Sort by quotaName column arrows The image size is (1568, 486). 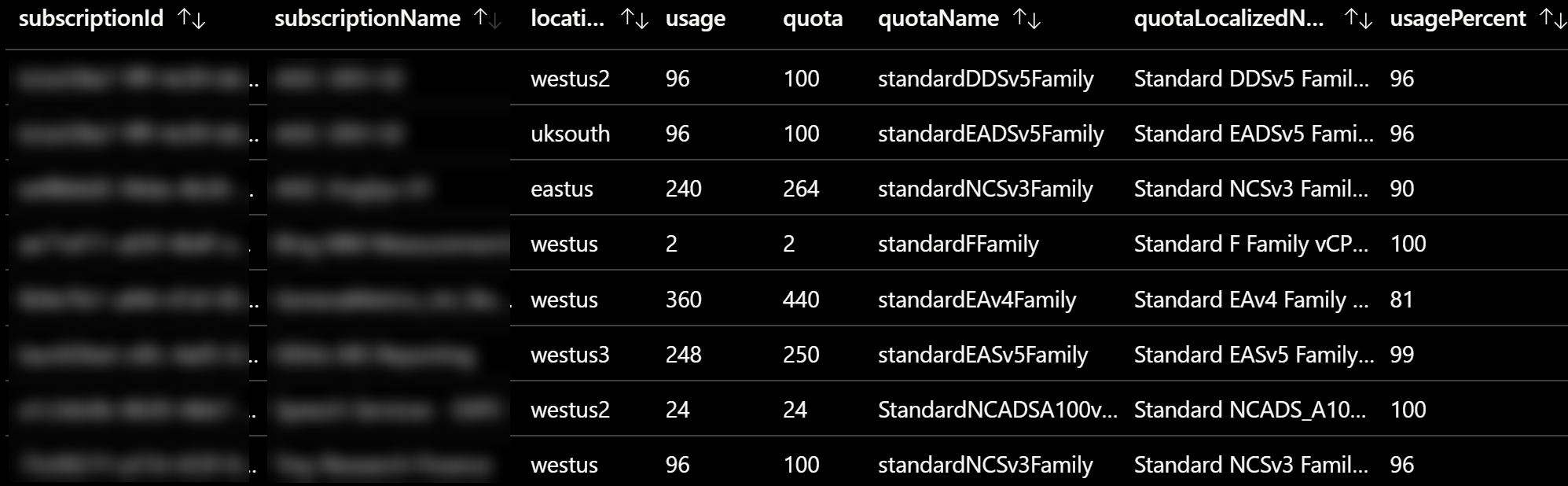(x=1026, y=19)
